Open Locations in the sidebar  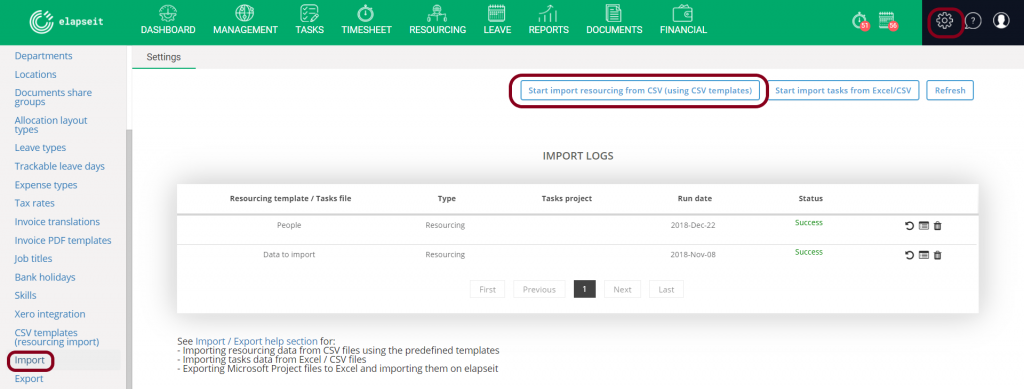[35, 74]
